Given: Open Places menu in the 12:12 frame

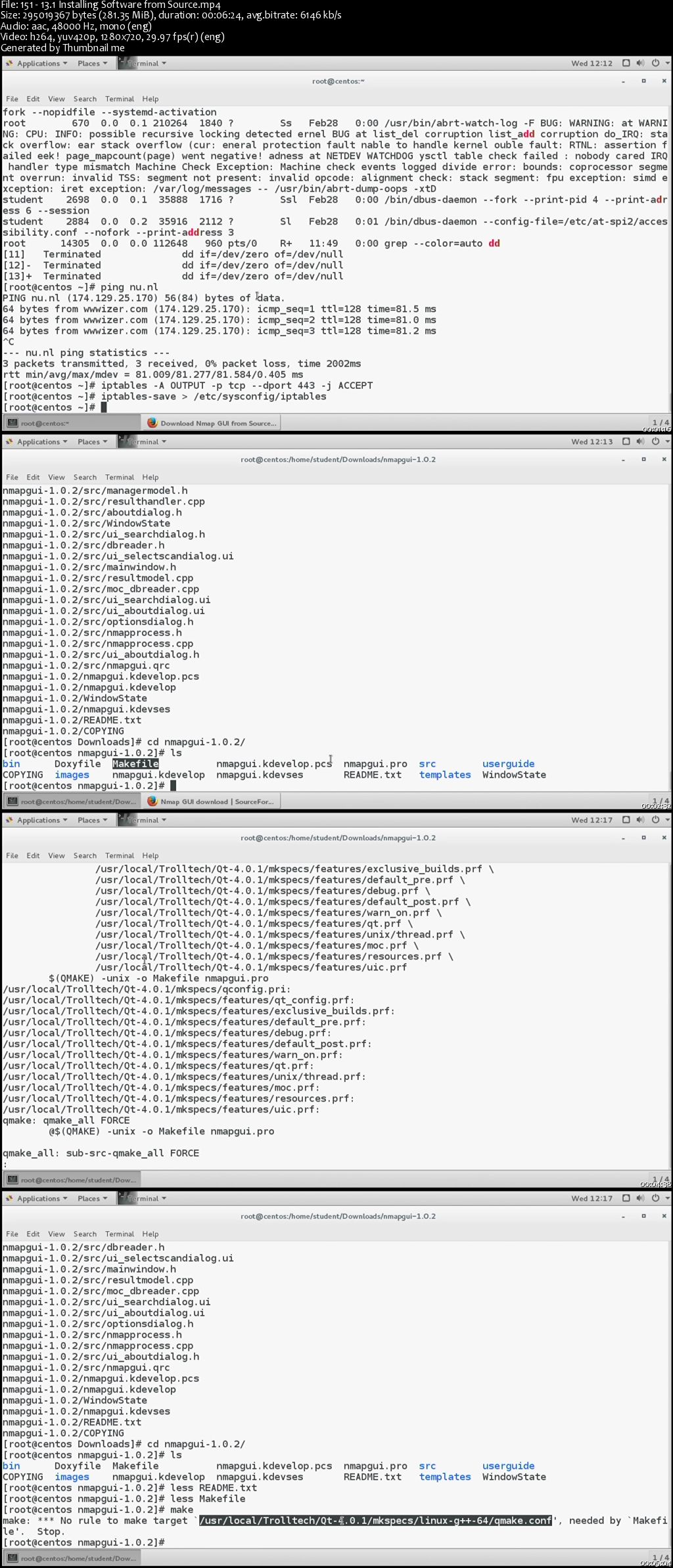Looking at the screenshot, I should (92, 64).
